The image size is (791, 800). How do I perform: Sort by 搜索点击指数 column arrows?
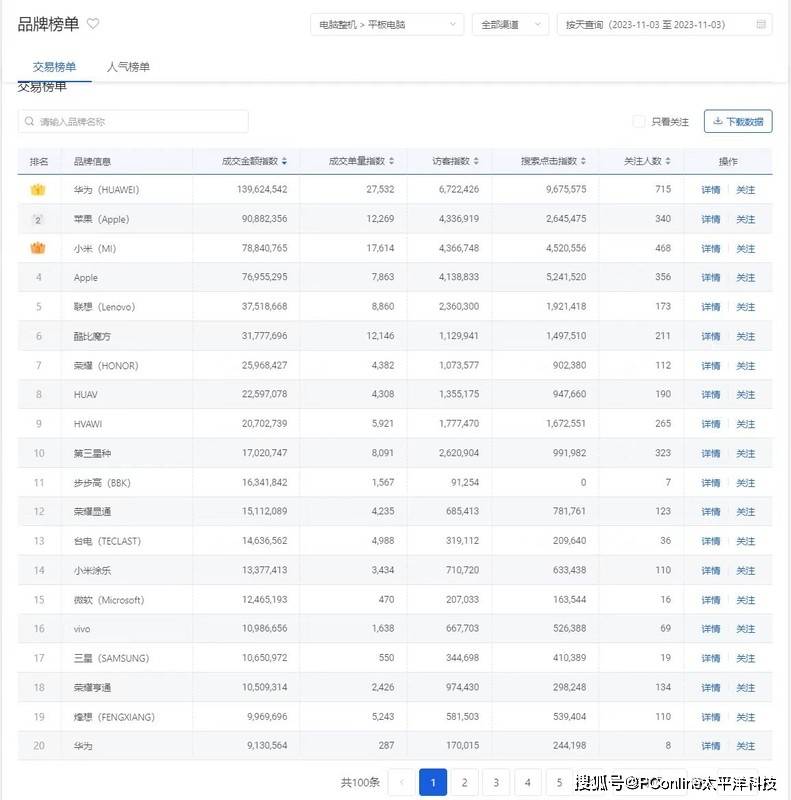[583, 161]
